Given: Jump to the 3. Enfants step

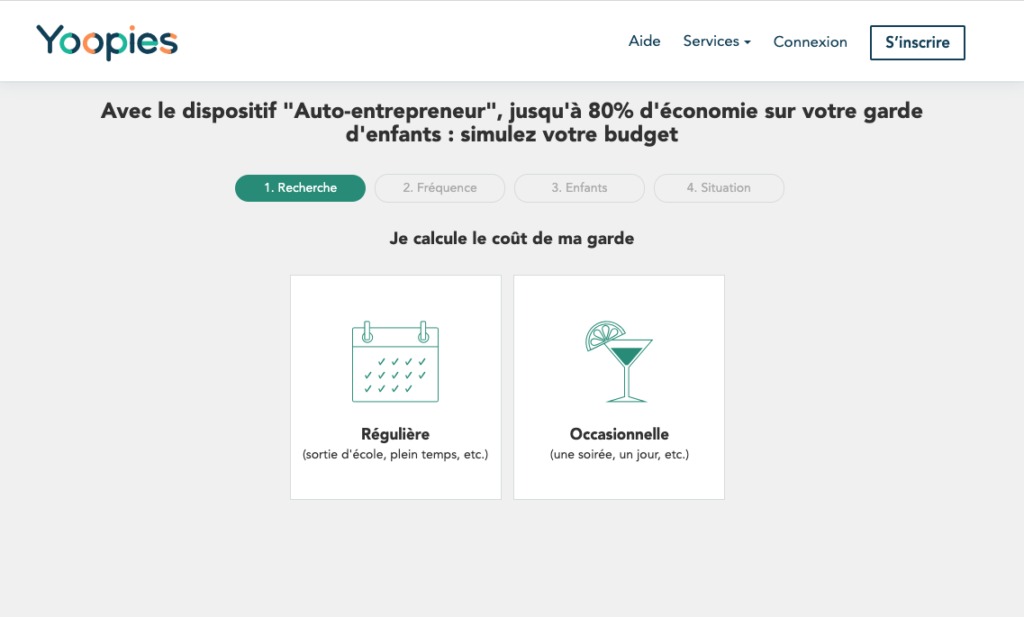Looking at the screenshot, I should pos(579,188).
